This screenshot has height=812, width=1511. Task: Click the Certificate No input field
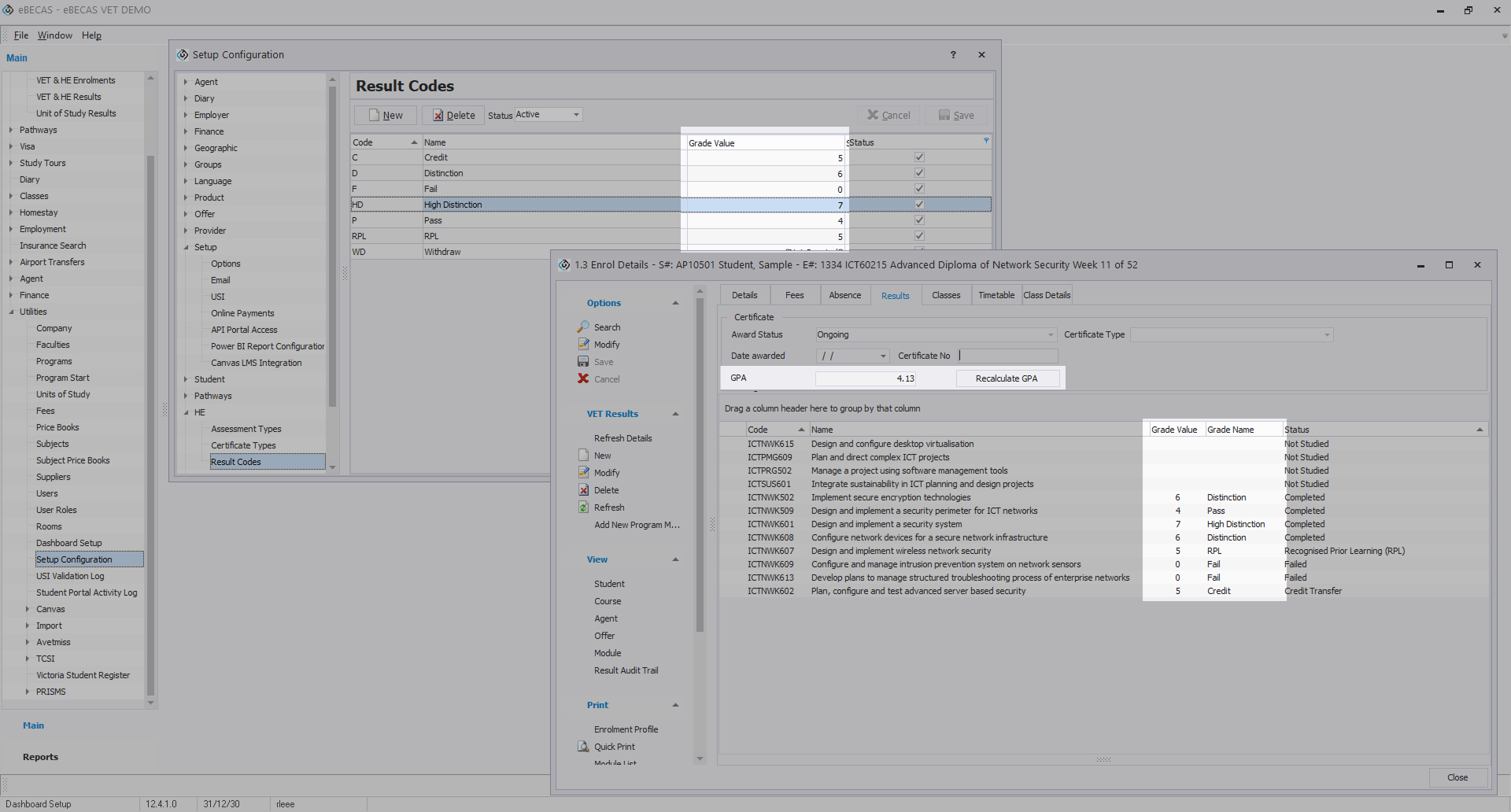point(1007,356)
